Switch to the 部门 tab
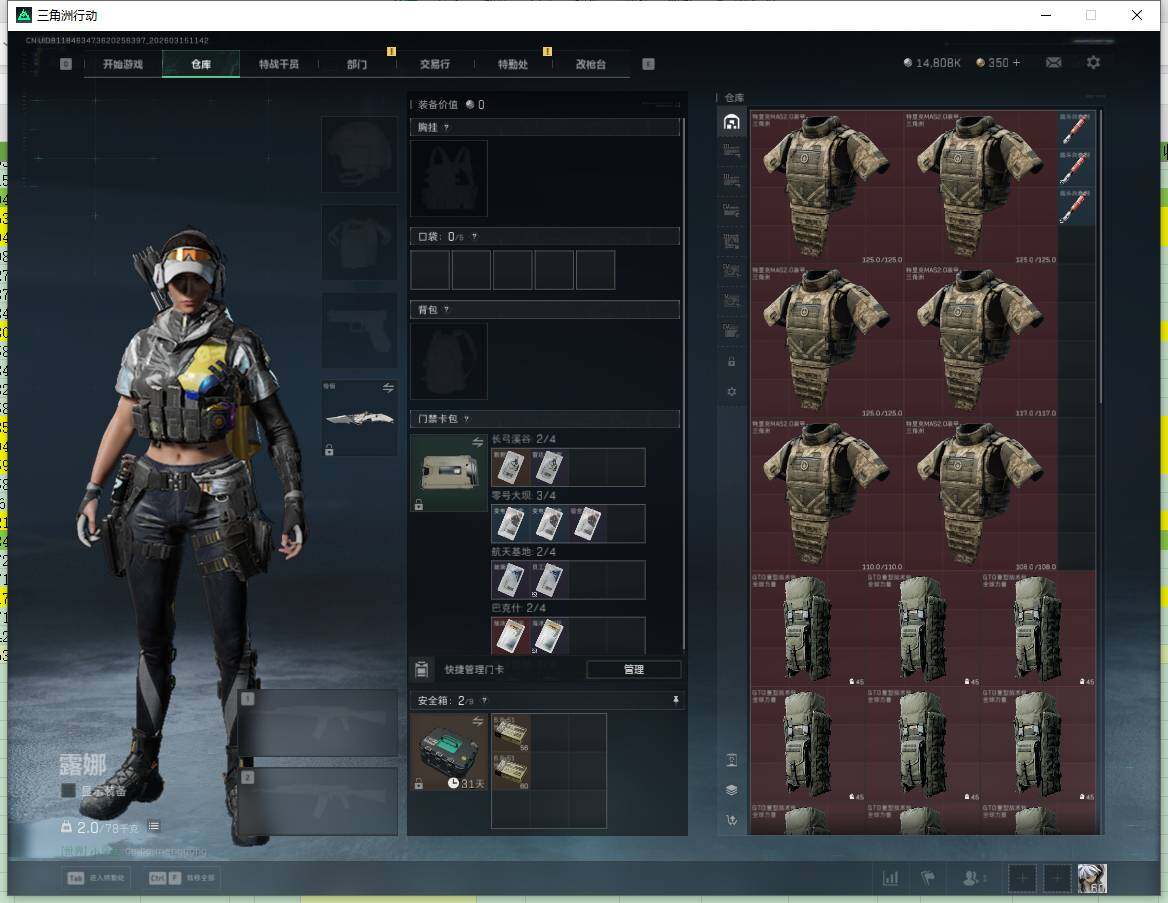 pyautogui.click(x=357, y=64)
